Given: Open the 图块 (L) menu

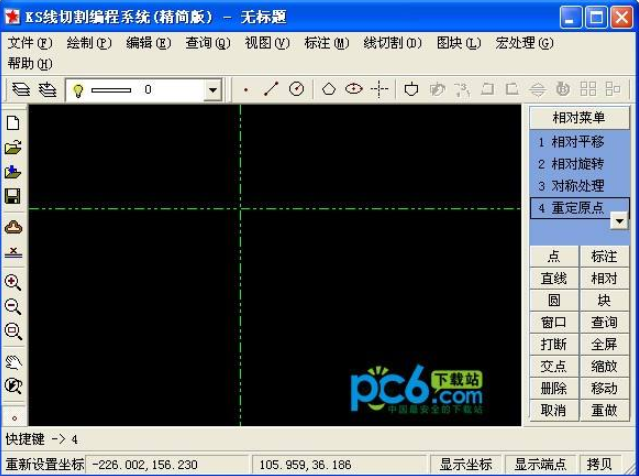Looking at the screenshot, I should (459, 43).
